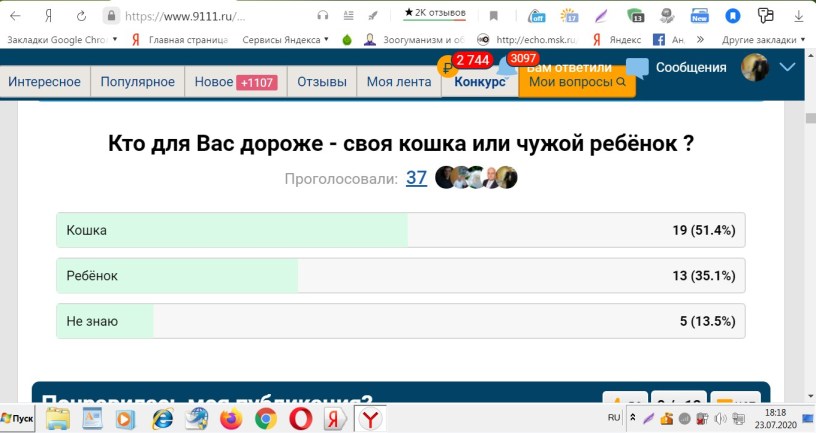Click the headphones icon in address bar
Screen dimensions: 816x433
click(322, 15)
